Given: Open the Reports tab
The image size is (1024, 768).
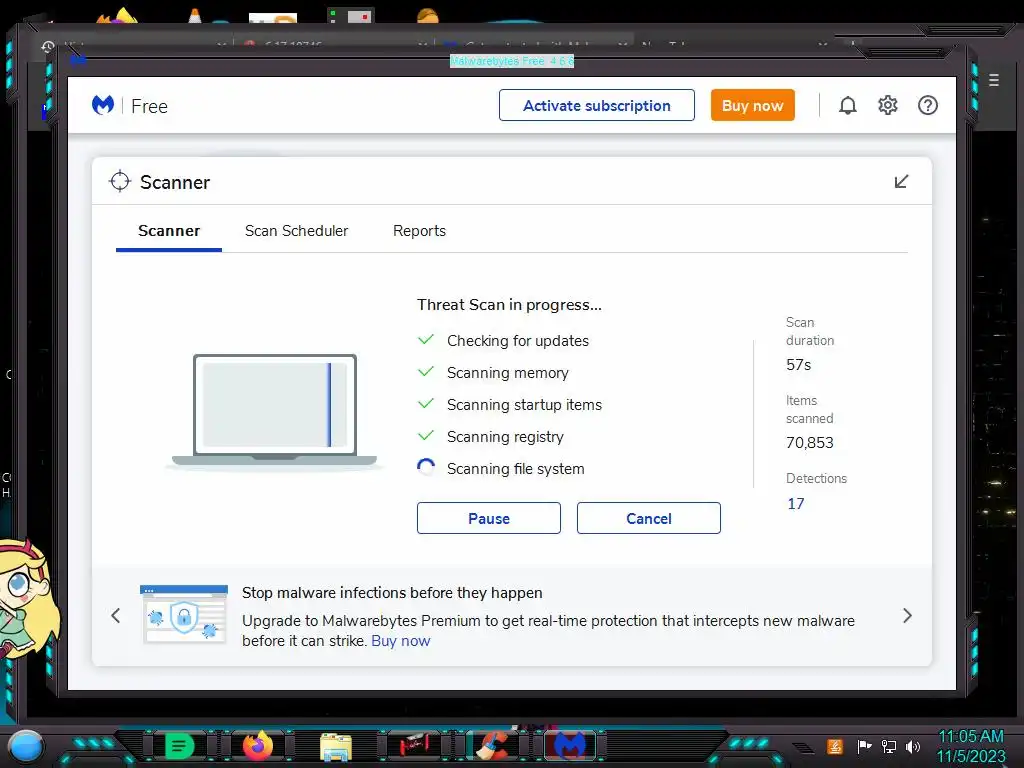Looking at the screenshot, I should click(x=419, y=231).
